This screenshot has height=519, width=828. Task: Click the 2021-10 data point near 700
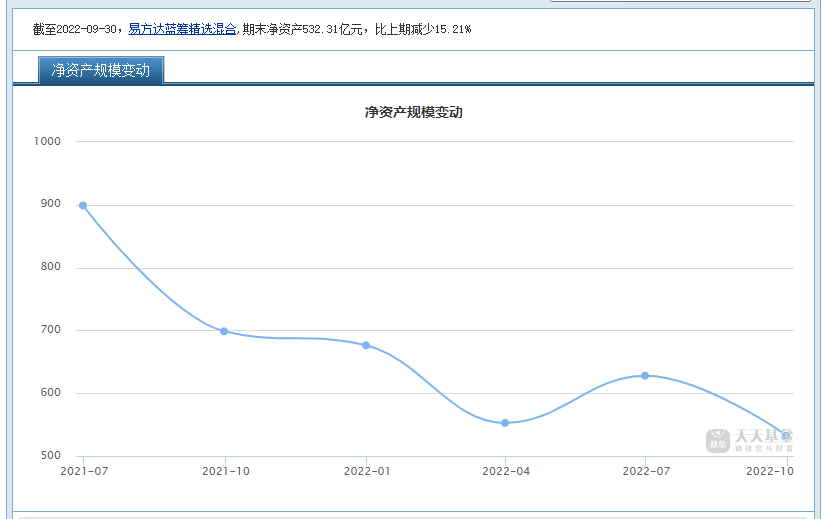tap(224, 331)
